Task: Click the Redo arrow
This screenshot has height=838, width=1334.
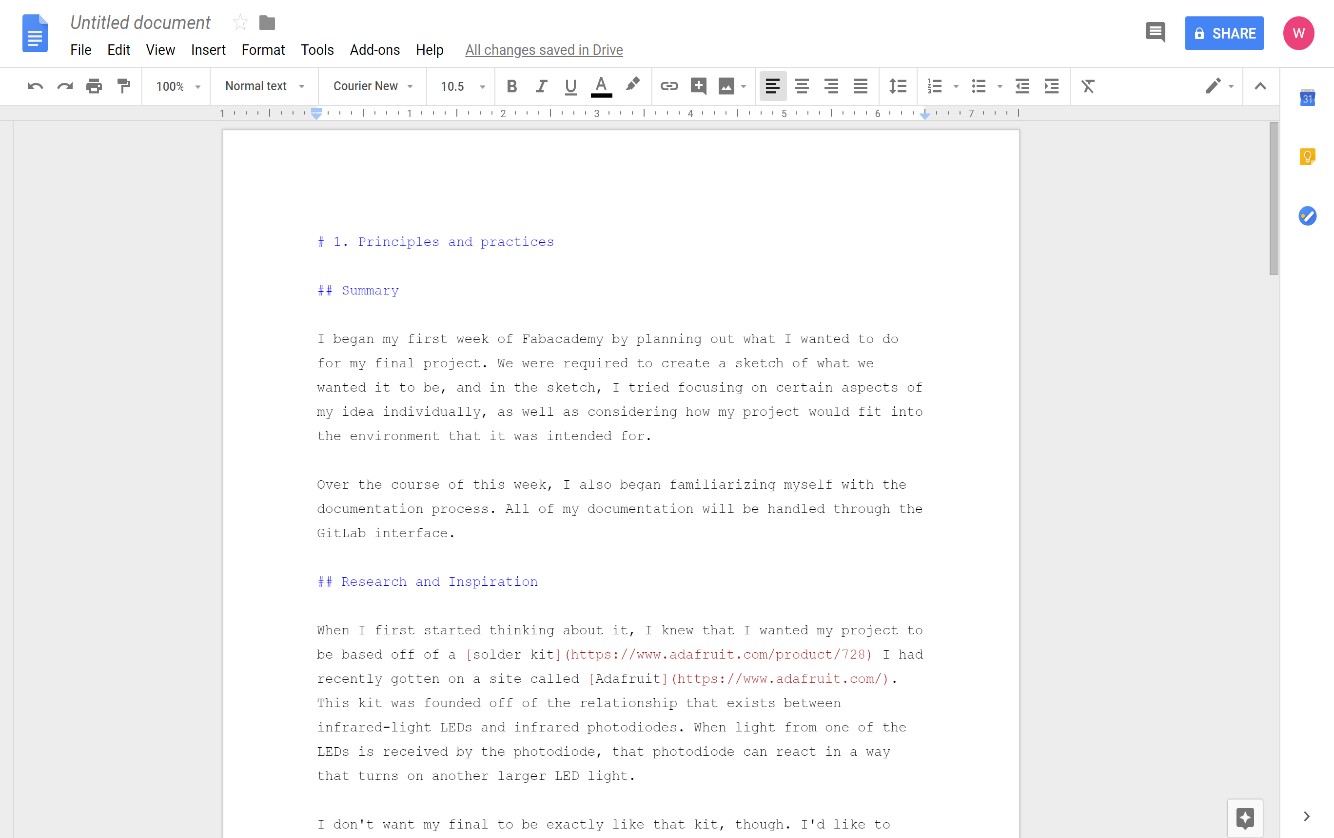Action: pyautogui.click(x=65, y=86)
